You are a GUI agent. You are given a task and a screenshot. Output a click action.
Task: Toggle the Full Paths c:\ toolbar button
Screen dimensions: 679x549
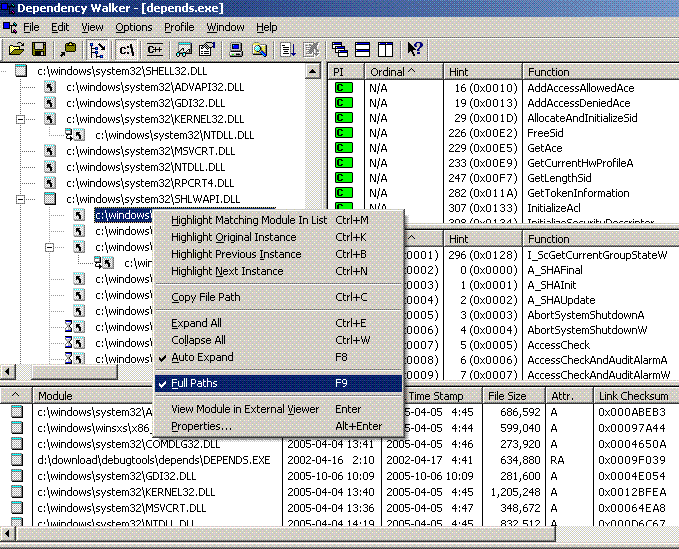coord(126,49)
